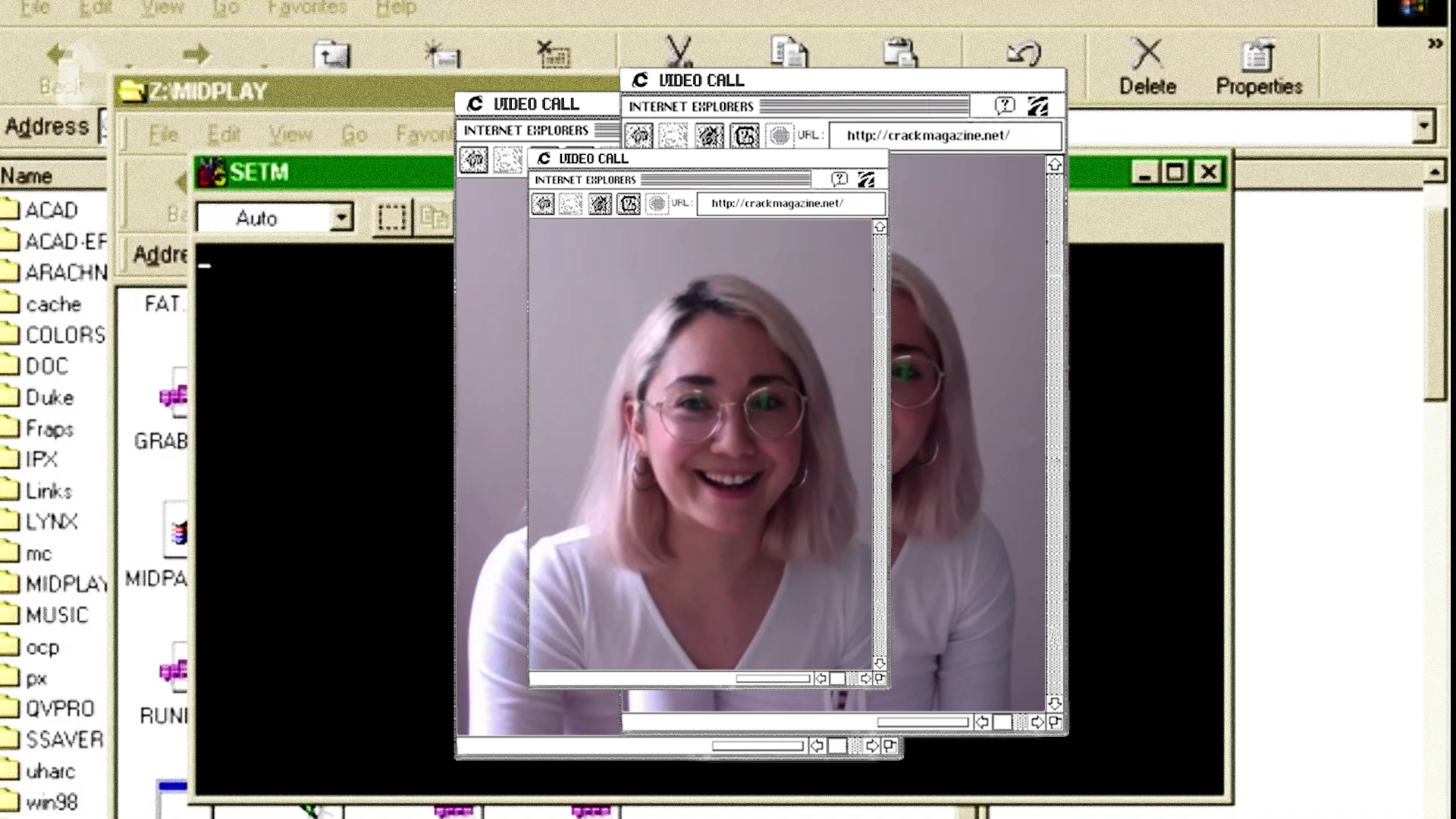Screen dimensions: 1456x819
Task: Open the Auto font size dropdown
Action: click(x=342, y=218)
